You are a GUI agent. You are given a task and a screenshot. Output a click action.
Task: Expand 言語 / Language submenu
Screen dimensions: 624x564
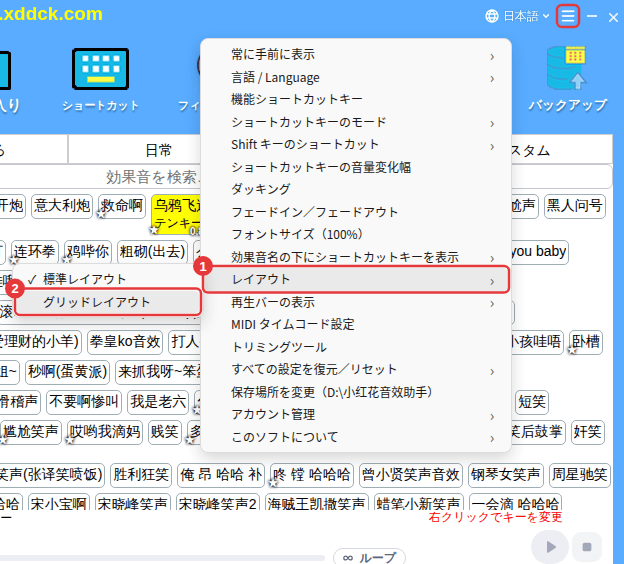click(x=356, y=78)
